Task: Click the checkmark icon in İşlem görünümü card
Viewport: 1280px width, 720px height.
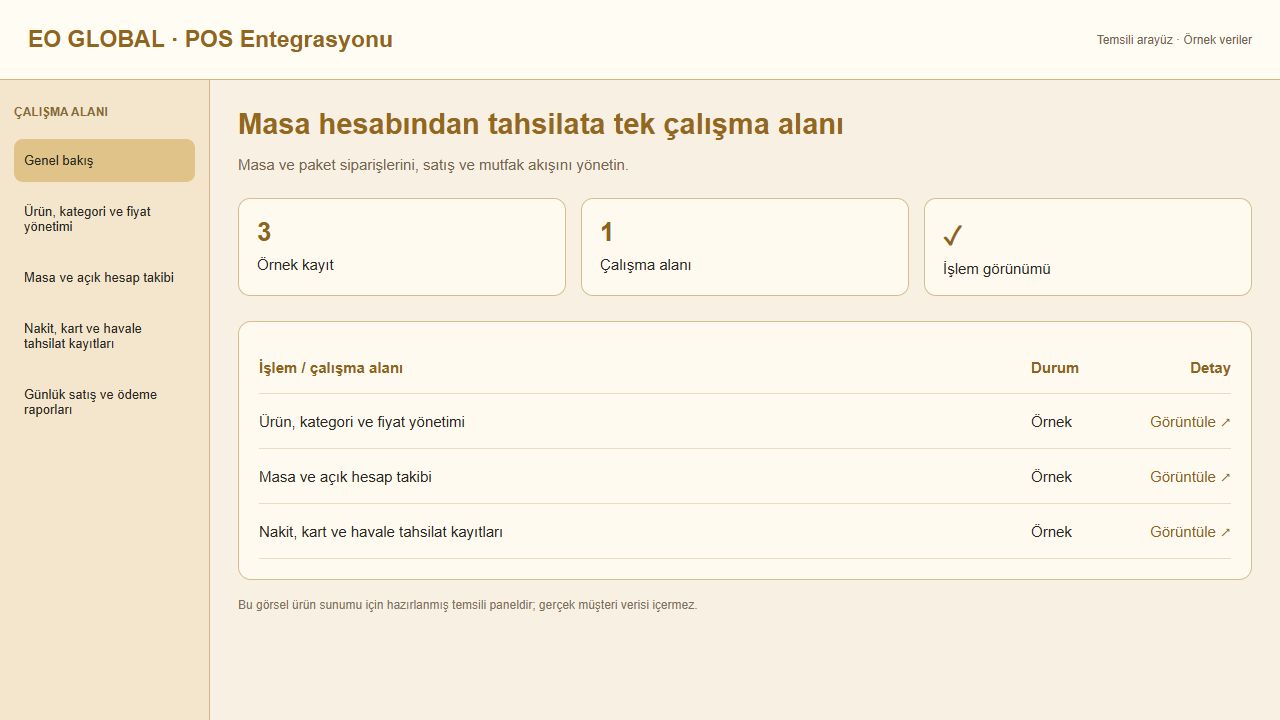Action: 953,236
